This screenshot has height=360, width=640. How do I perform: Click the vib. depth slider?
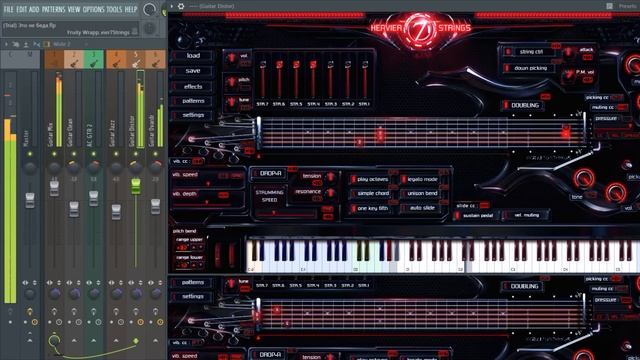click(207, 202)
